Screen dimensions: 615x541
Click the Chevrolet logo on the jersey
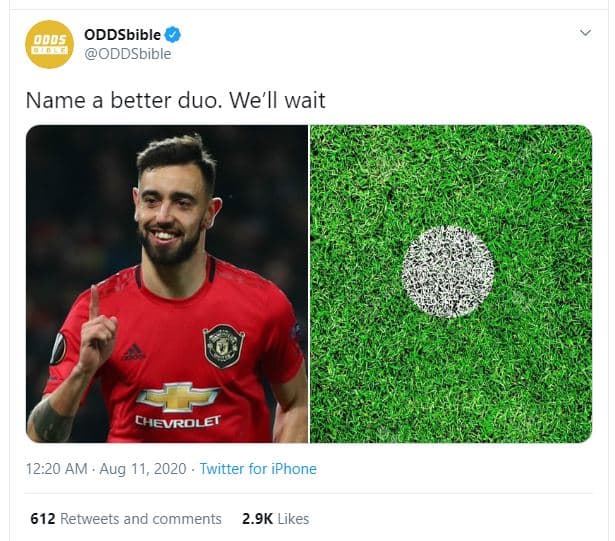178,397
